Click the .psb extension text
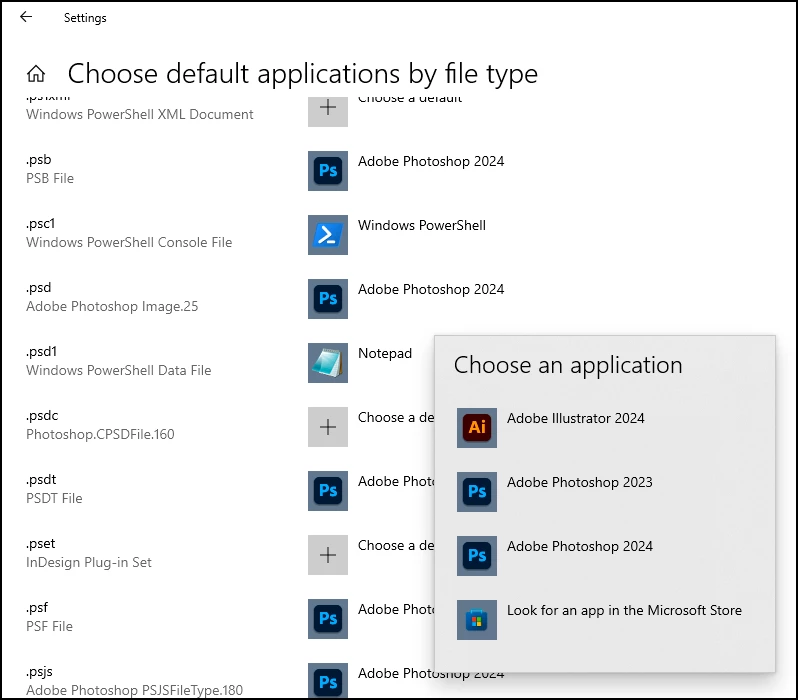 pyautogui.click(x=39, y=160)
